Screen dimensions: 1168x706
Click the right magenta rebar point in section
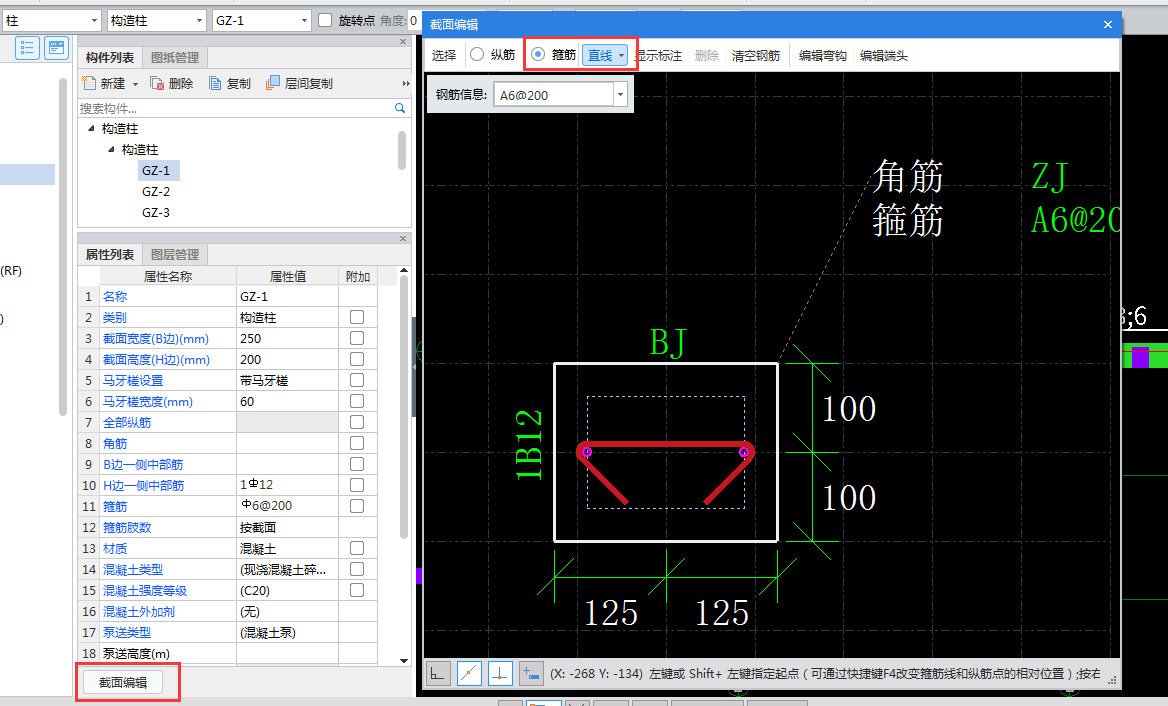pyautogui.click(x=743, y=452)
